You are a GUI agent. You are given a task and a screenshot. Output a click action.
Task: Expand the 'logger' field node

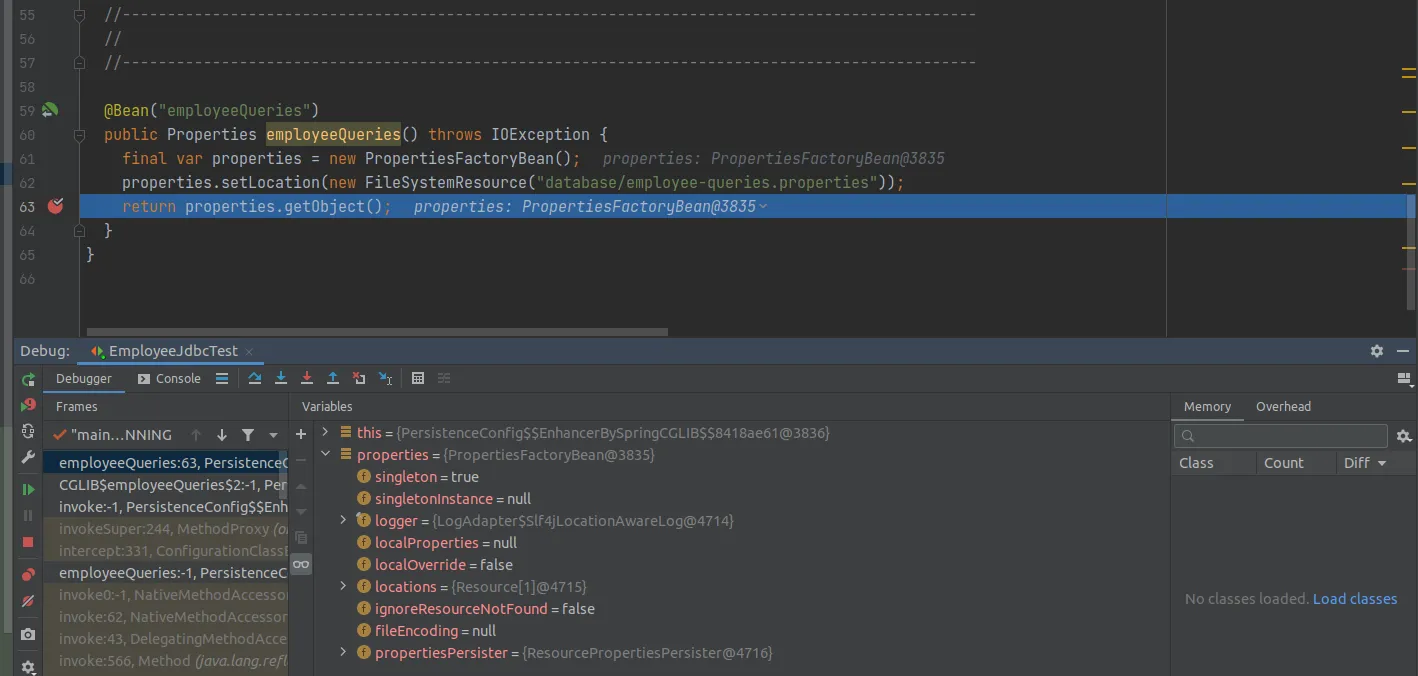point(344,521)
